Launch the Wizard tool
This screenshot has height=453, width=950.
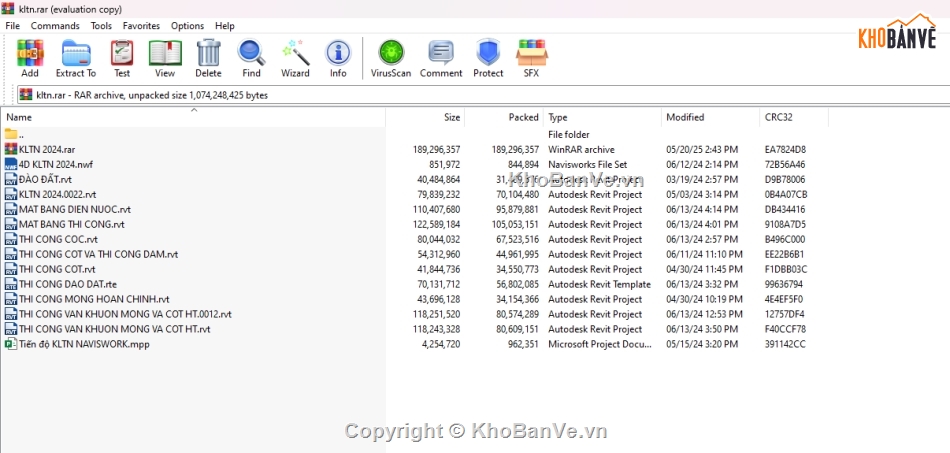point(295,53)
